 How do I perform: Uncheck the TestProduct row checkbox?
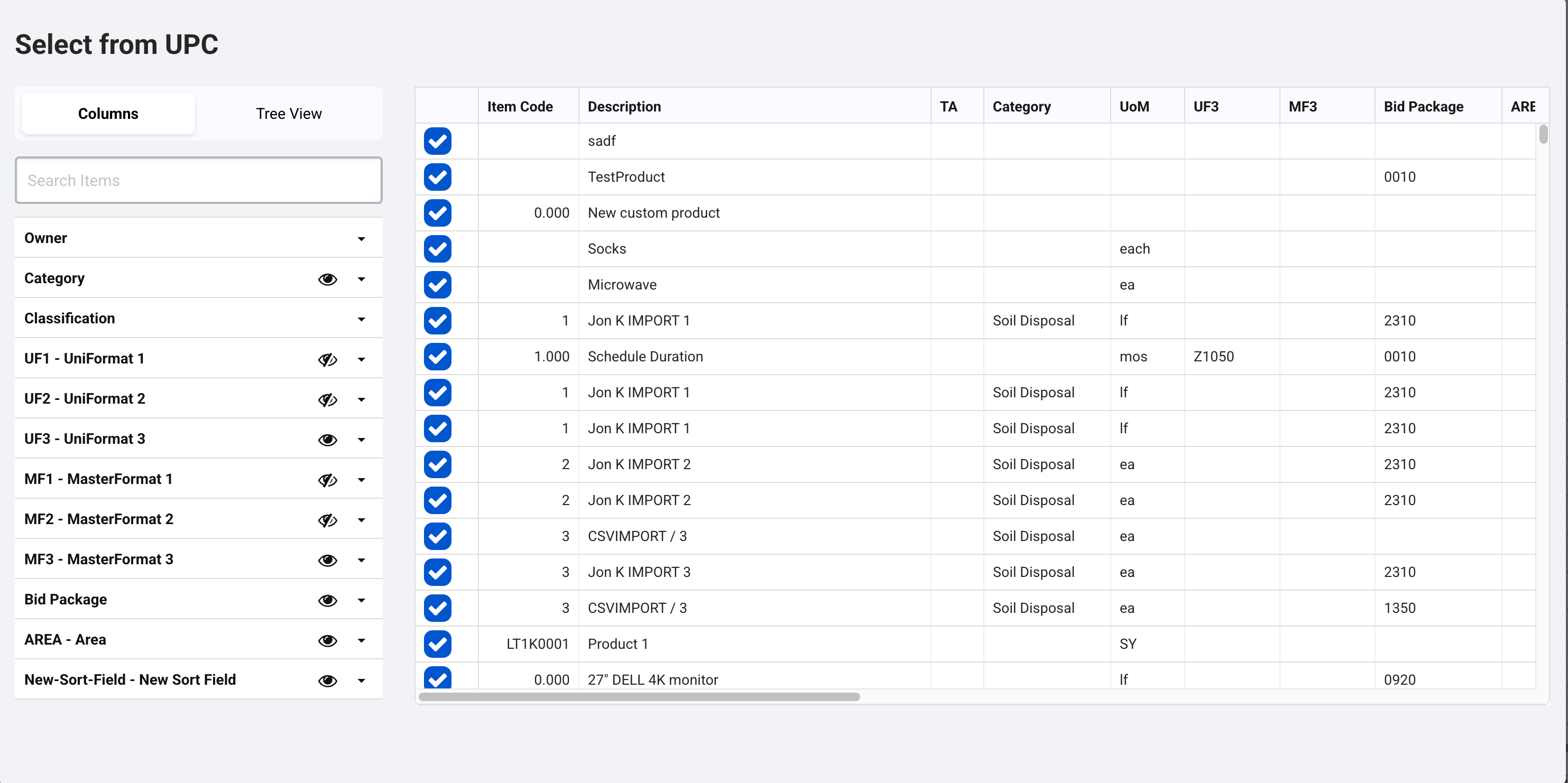438,177
